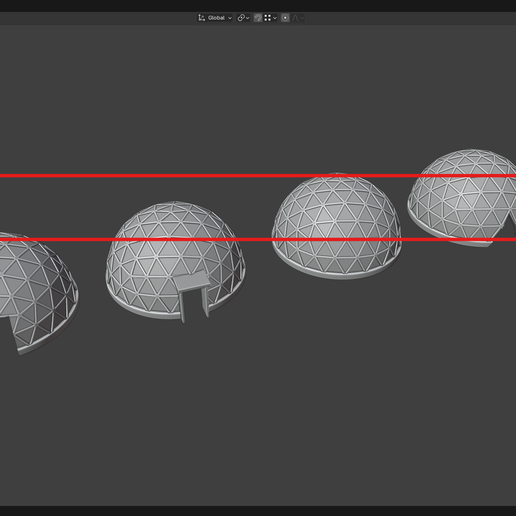The image size is (516, 516).
Task: Toggle proportional editing
Action: (285, 18)
